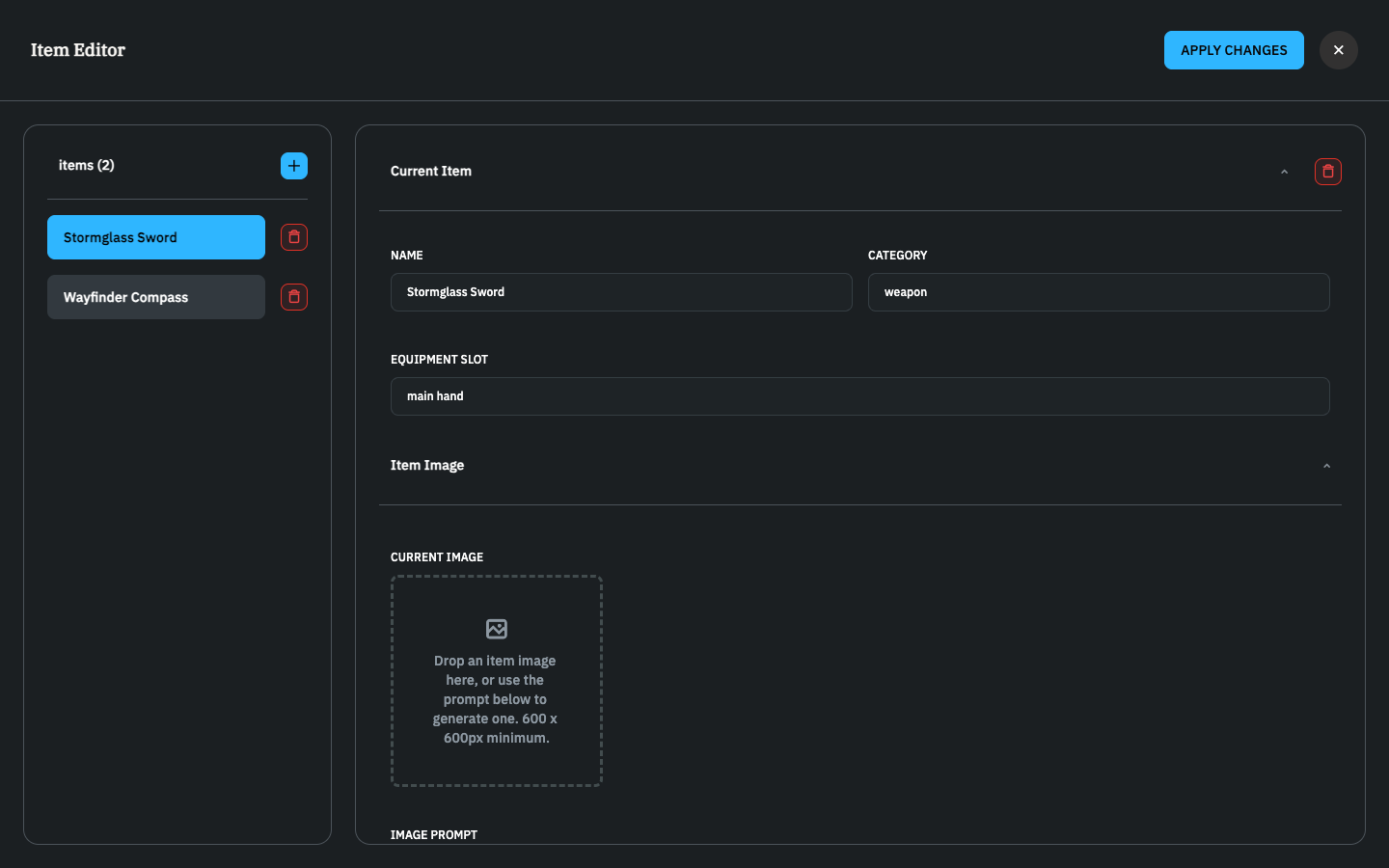1389x868 pixels.
Task: Edit the Equipment Slot field
Action: click(860, 396)
